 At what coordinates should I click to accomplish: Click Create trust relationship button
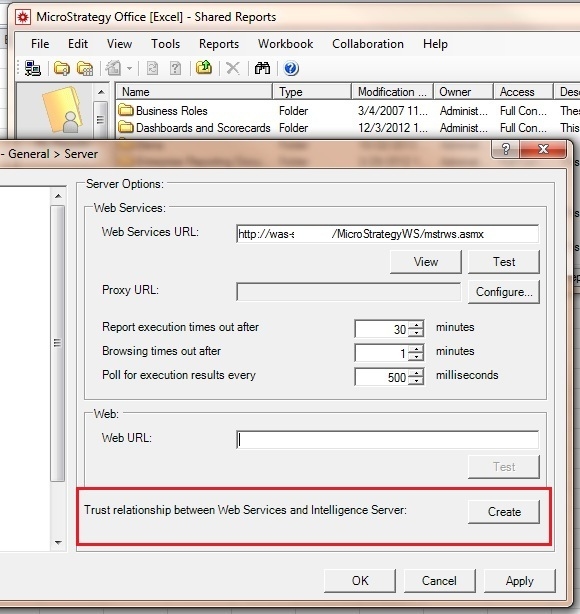click(504, 512)
